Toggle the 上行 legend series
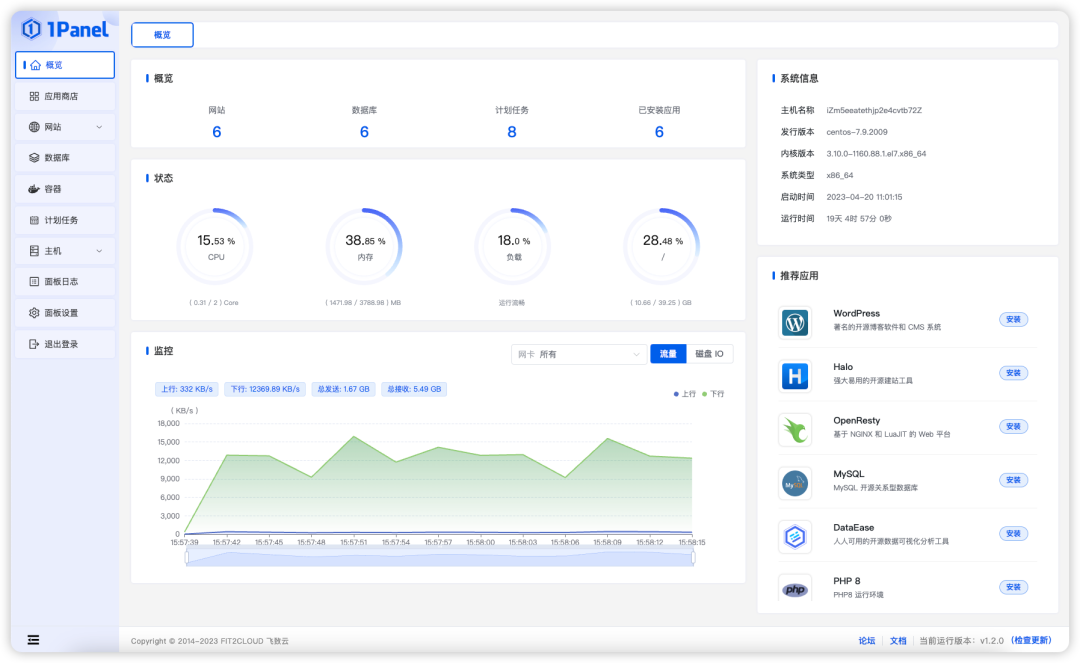The width and height of the screenshot is (1080, 663). 685,394
